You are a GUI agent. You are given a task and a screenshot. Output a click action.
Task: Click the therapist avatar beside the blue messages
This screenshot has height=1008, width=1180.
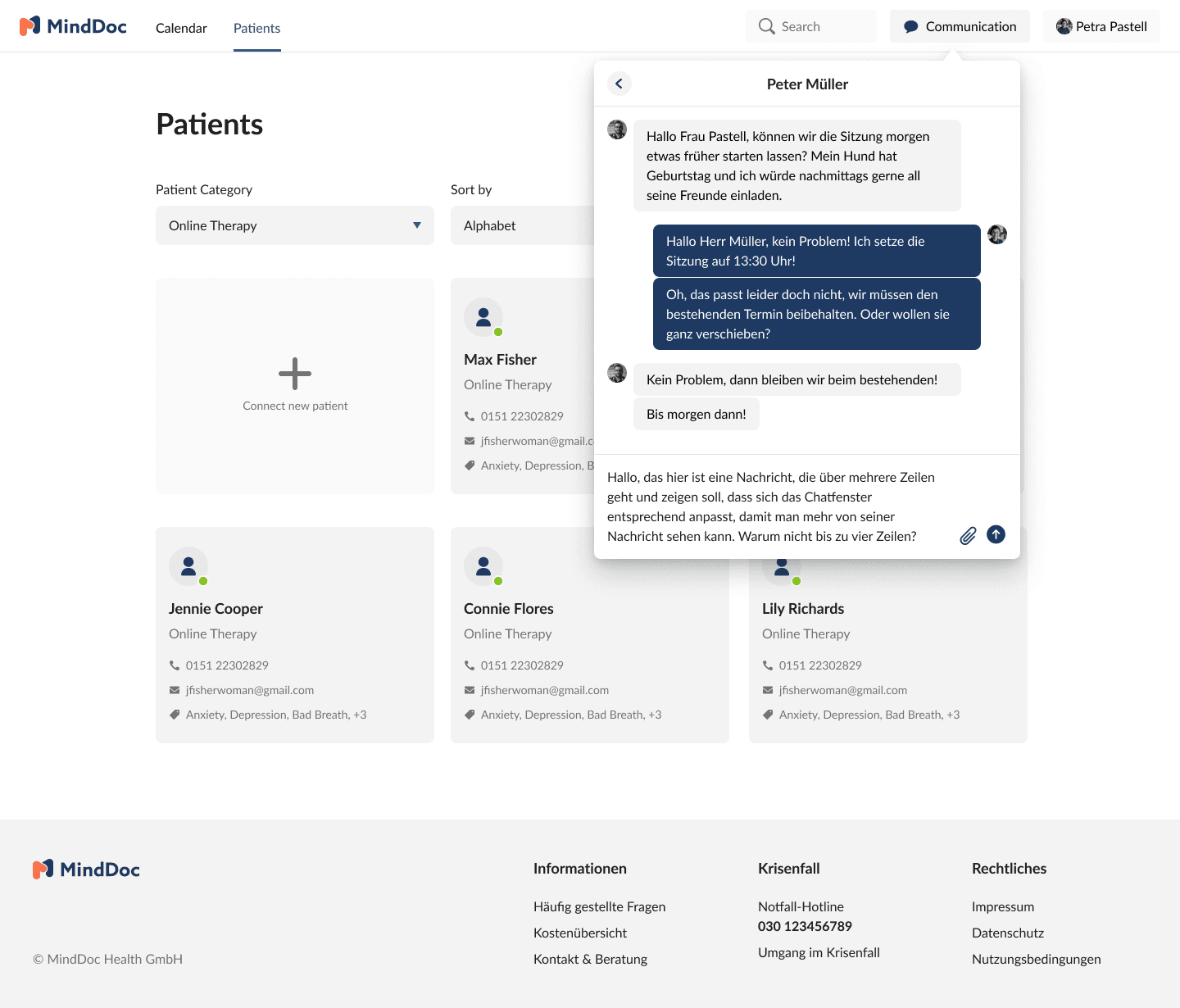(x=997, y=234)
